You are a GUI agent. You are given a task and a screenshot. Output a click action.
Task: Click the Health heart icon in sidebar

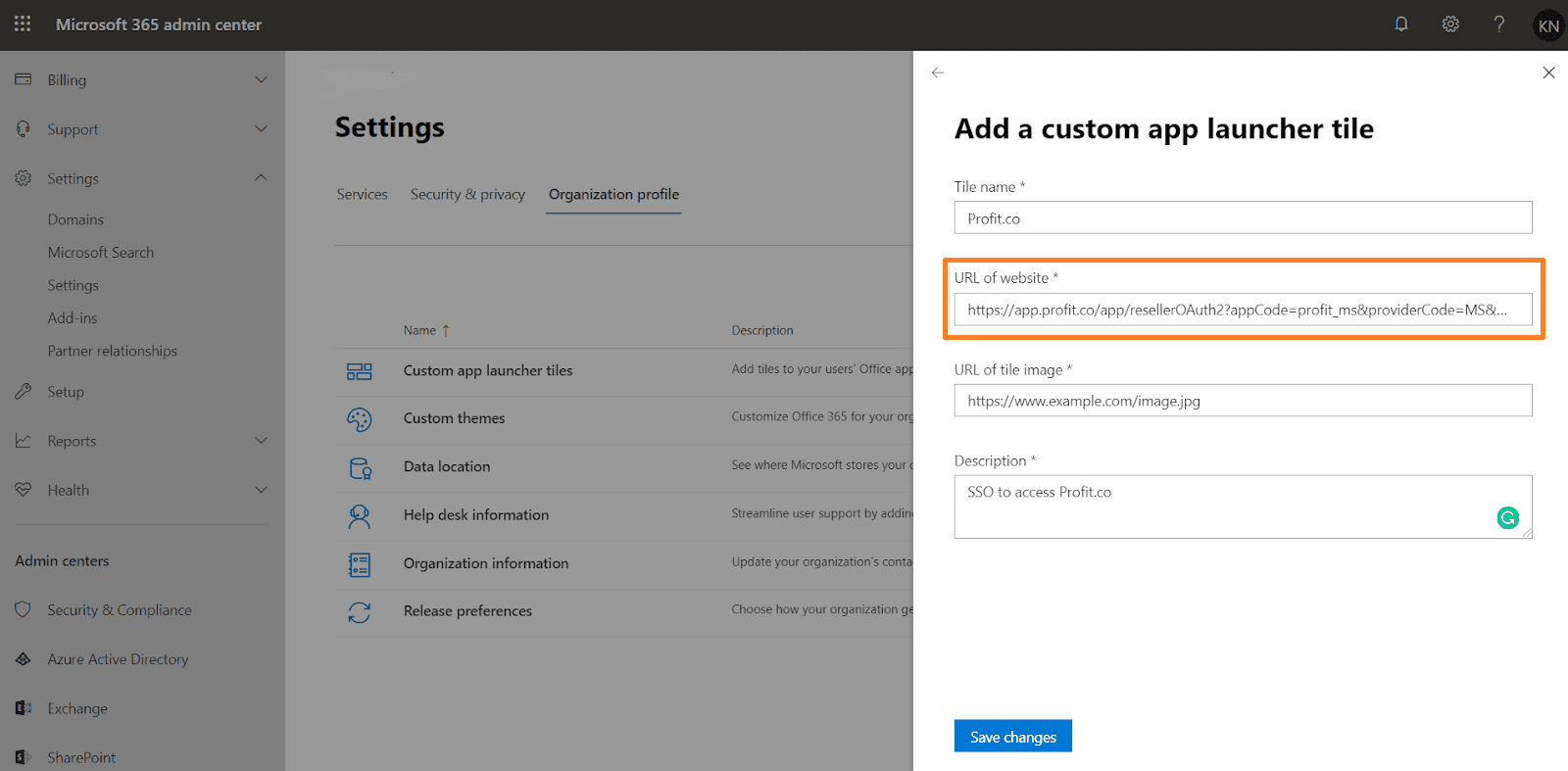24,490
